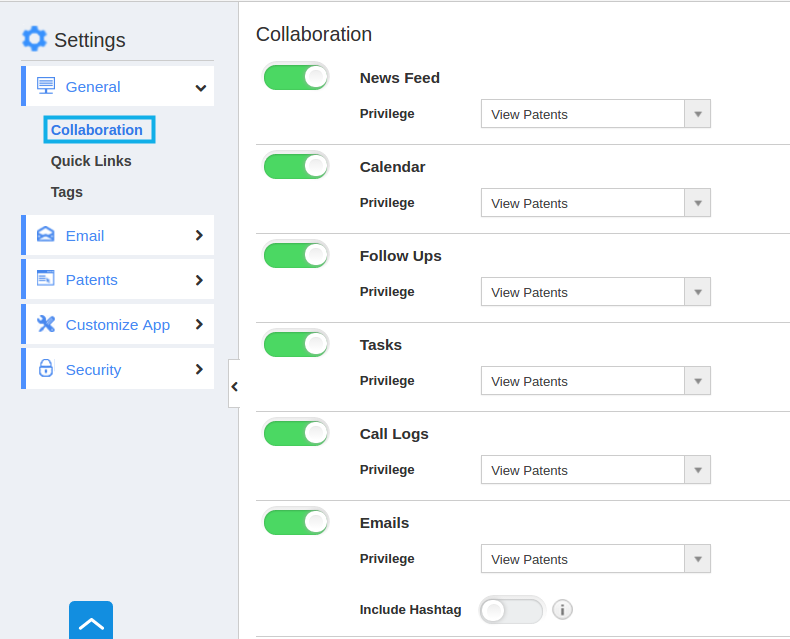Open the Quick Links settings page
This screenshot has height=639, width=790.
click(x=91, y=161)
